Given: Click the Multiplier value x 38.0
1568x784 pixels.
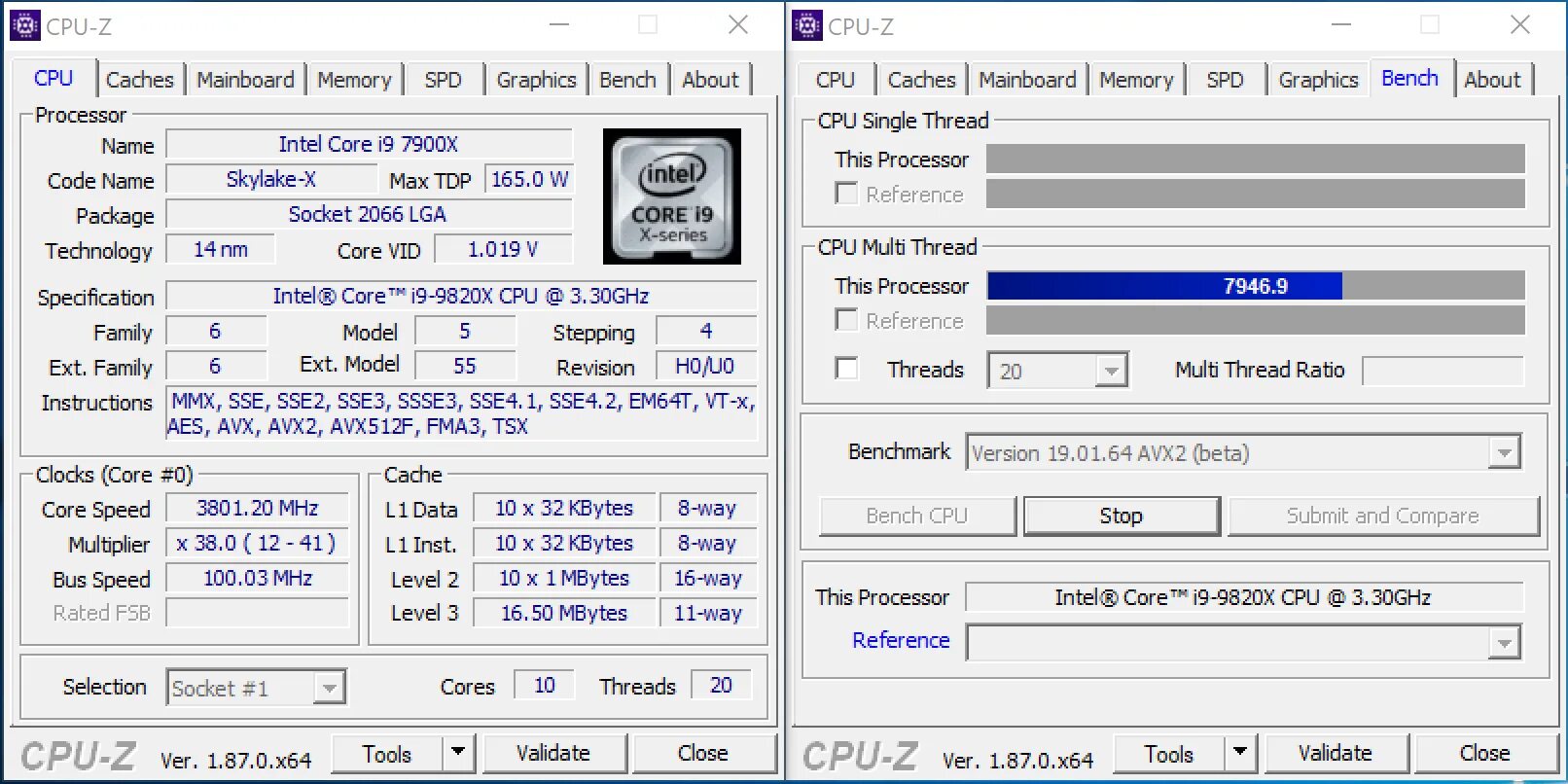Looking at the screenshot, I should (258, 543).
